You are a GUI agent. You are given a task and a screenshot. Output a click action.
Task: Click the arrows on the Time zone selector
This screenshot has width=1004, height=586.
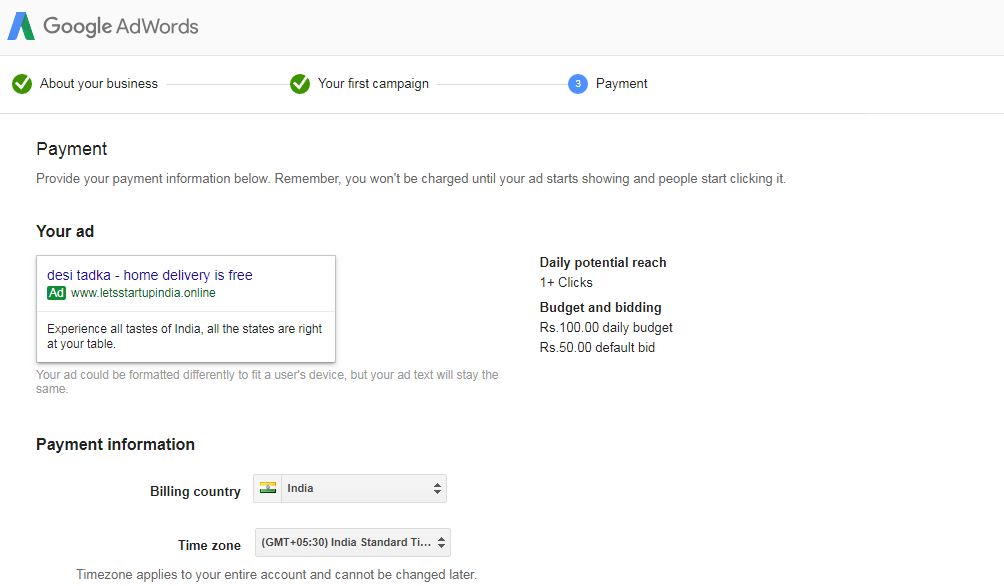pos(441,542)
